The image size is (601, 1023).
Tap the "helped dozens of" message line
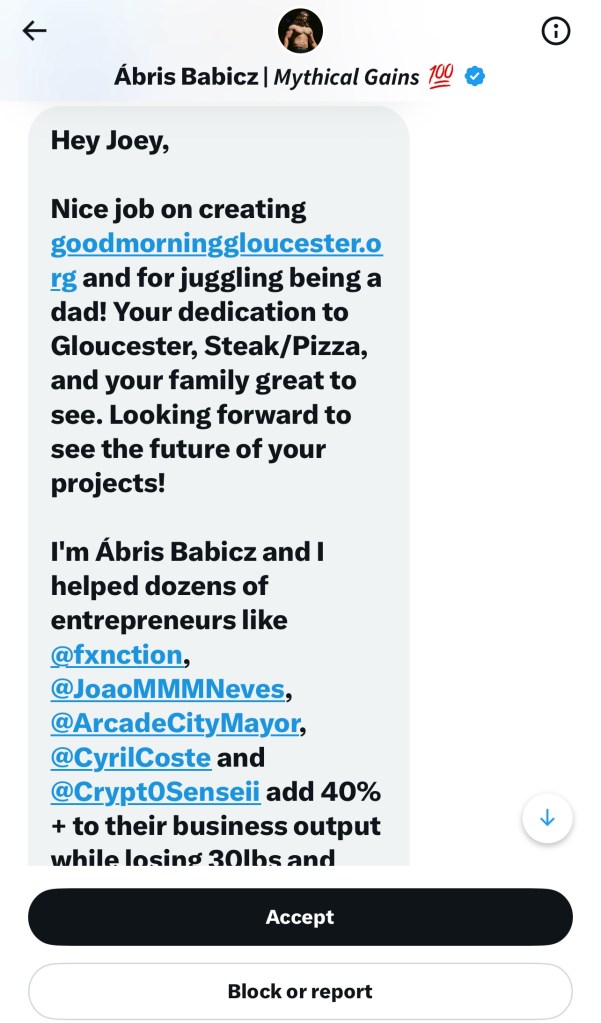(x=159, y=586)
